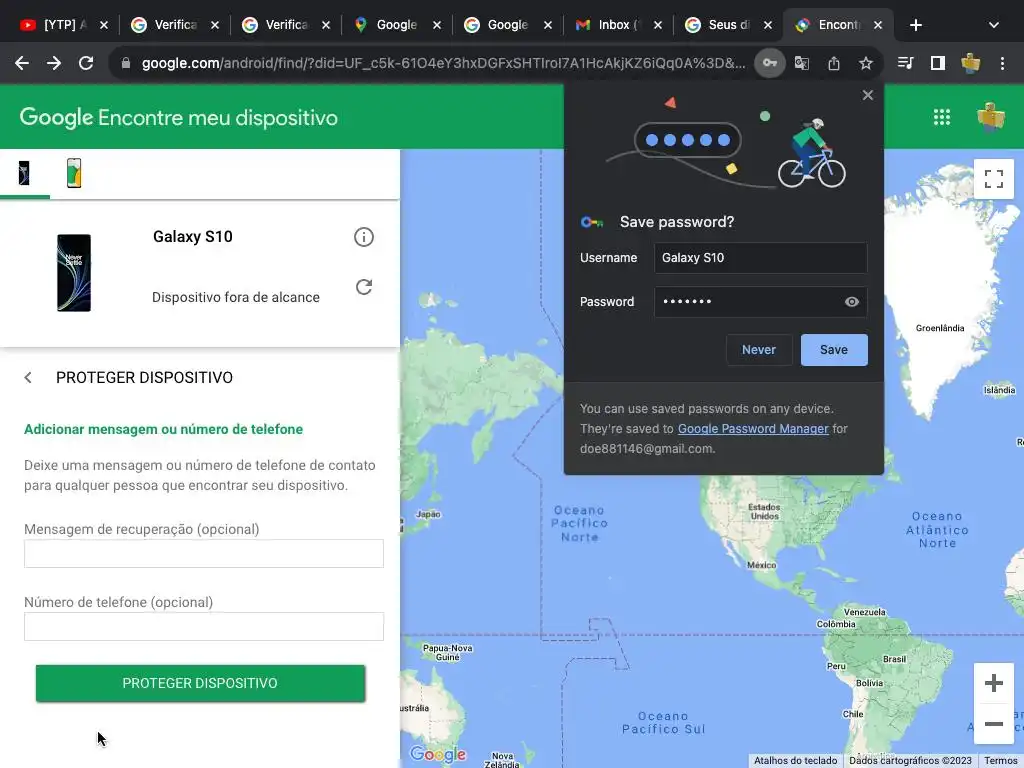The width and height of the screenshot is (1024, 768).
Task: Open a new browser tab
Action: point(916,25)
